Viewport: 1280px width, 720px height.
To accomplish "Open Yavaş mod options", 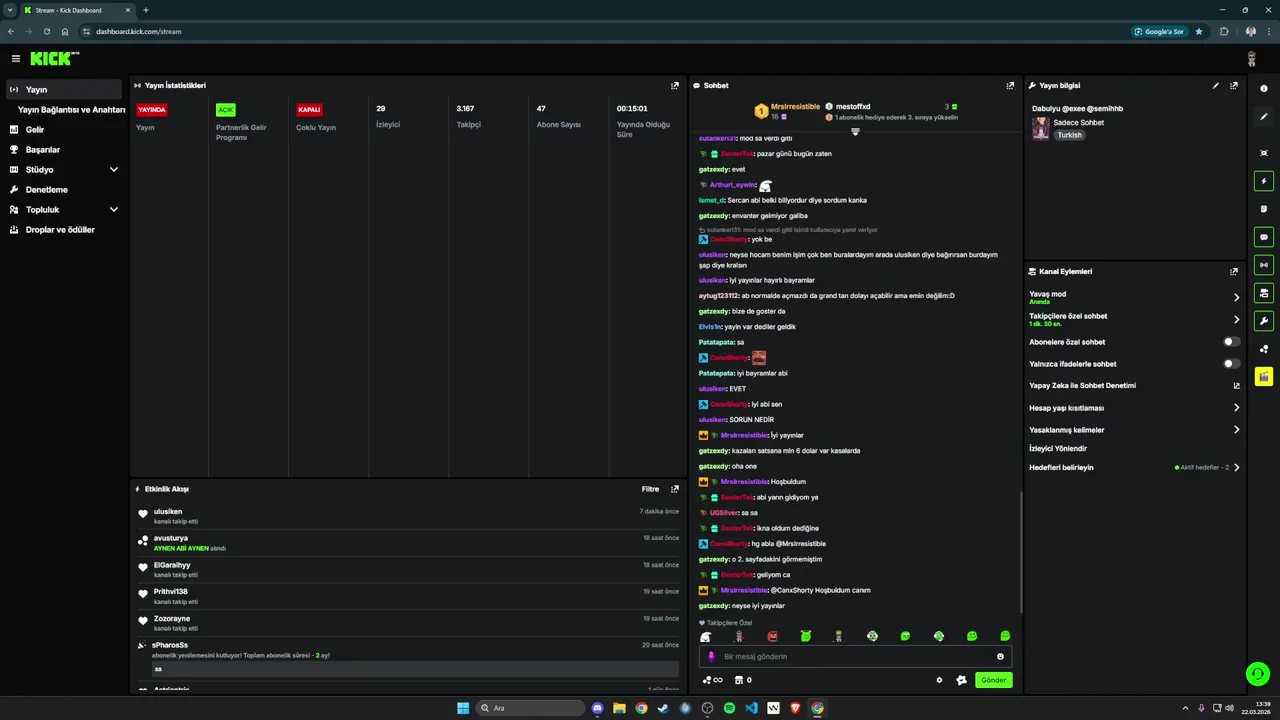I will (x=1135, y=297).
